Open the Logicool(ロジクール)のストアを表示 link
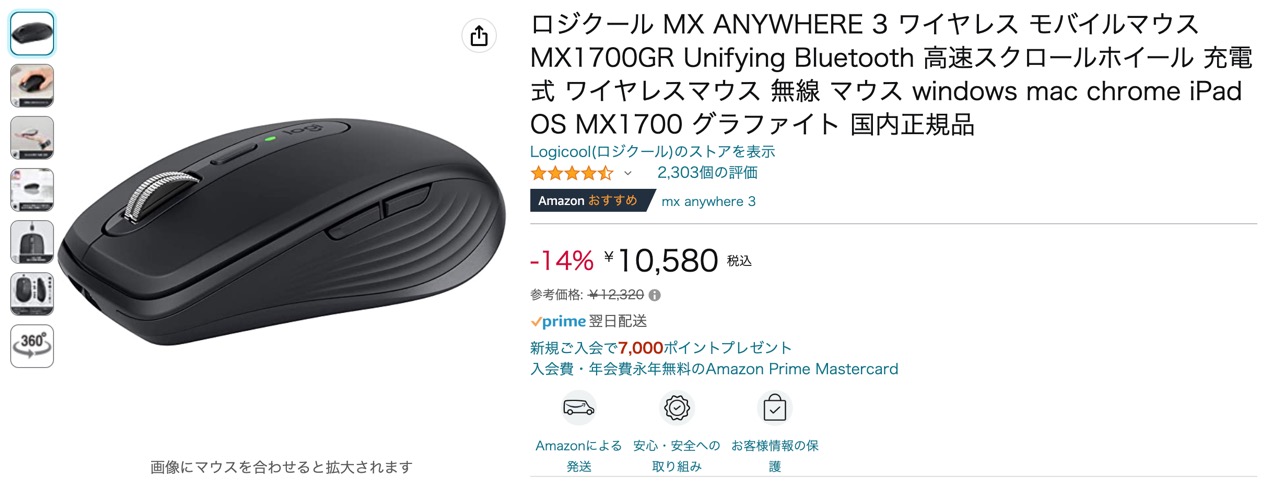1280x485 pixels. [x=652, y=152]
